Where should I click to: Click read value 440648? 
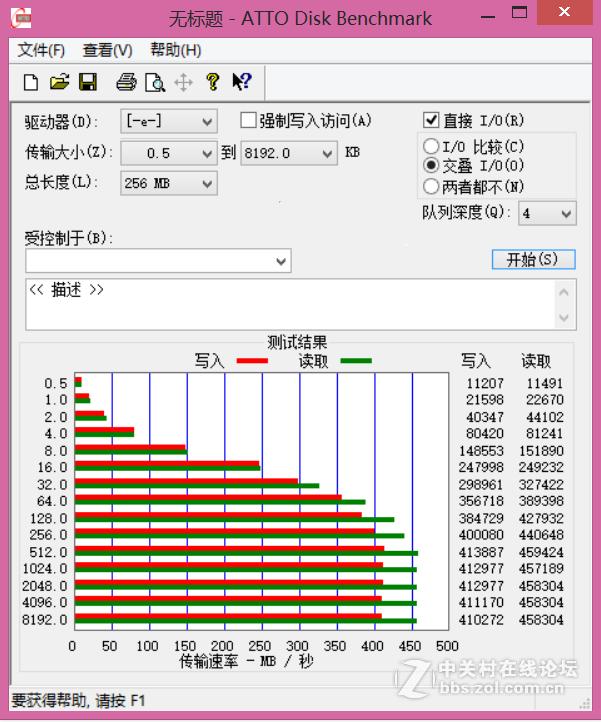[542, 535]
